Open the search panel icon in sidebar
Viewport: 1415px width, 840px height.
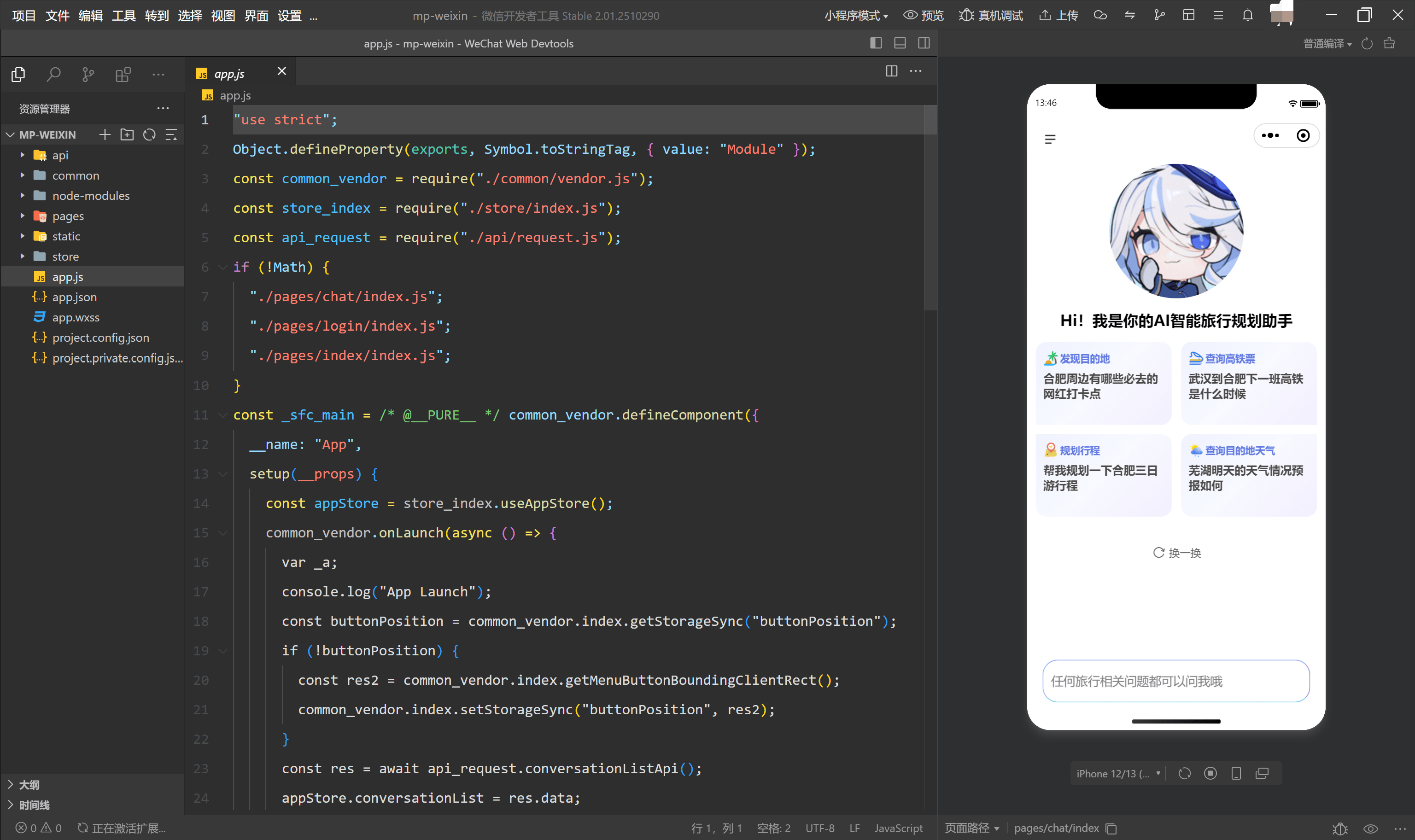coord(53,74)
